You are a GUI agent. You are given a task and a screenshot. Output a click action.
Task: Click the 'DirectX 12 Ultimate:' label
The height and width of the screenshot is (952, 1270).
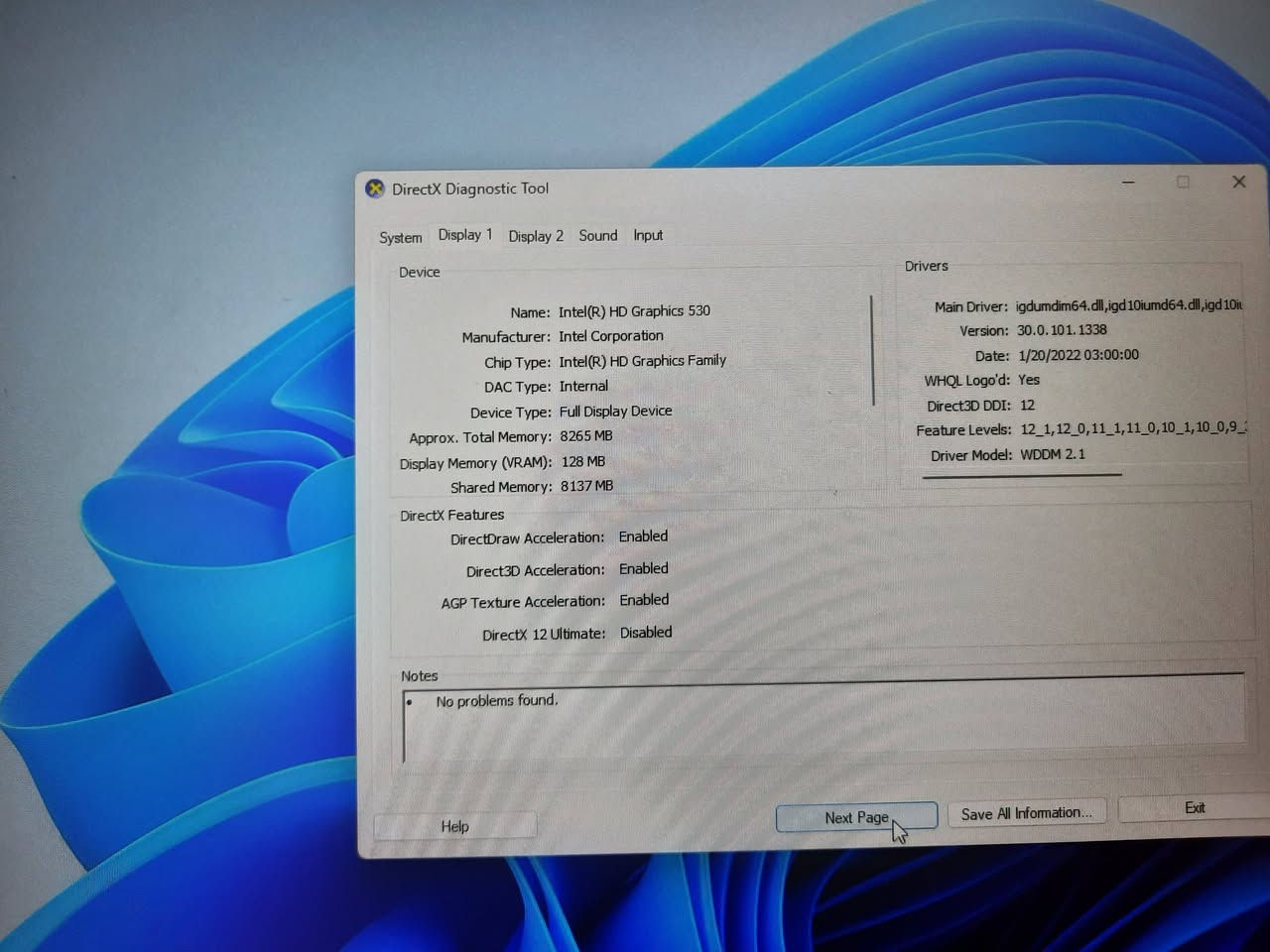click(x=544, y=635)
